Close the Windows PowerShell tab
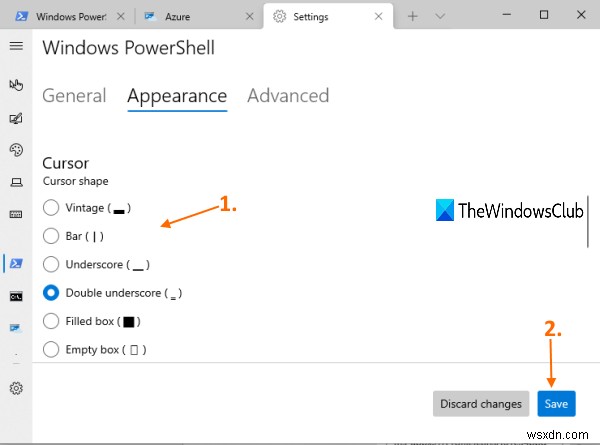Viewport: 600px width, 445px height. coord(121,16)
